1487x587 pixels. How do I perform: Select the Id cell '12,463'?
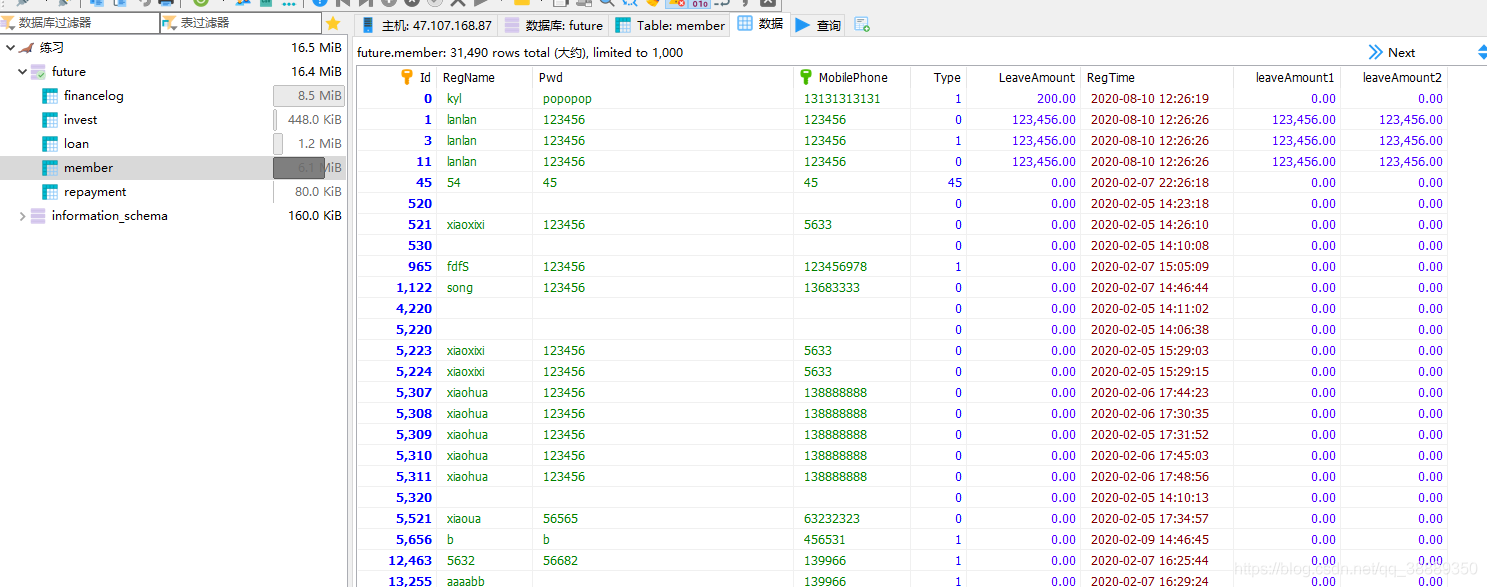click(x=410, y=561)
